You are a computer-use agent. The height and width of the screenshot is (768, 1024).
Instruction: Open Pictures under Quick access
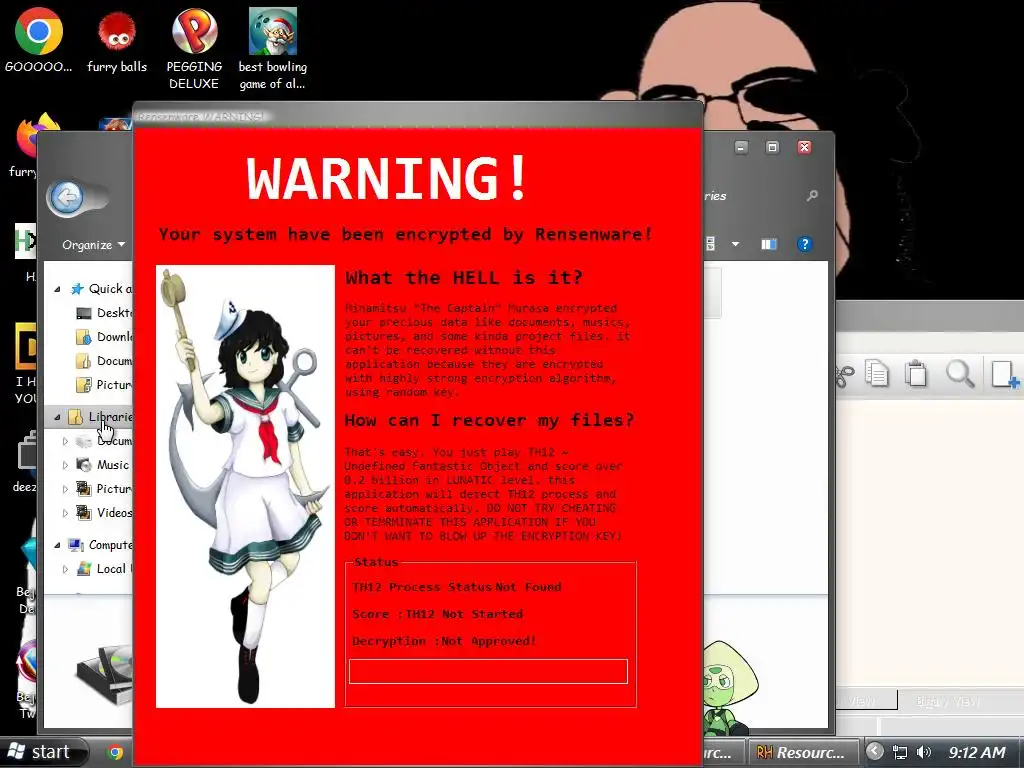[x=105, y=385]
